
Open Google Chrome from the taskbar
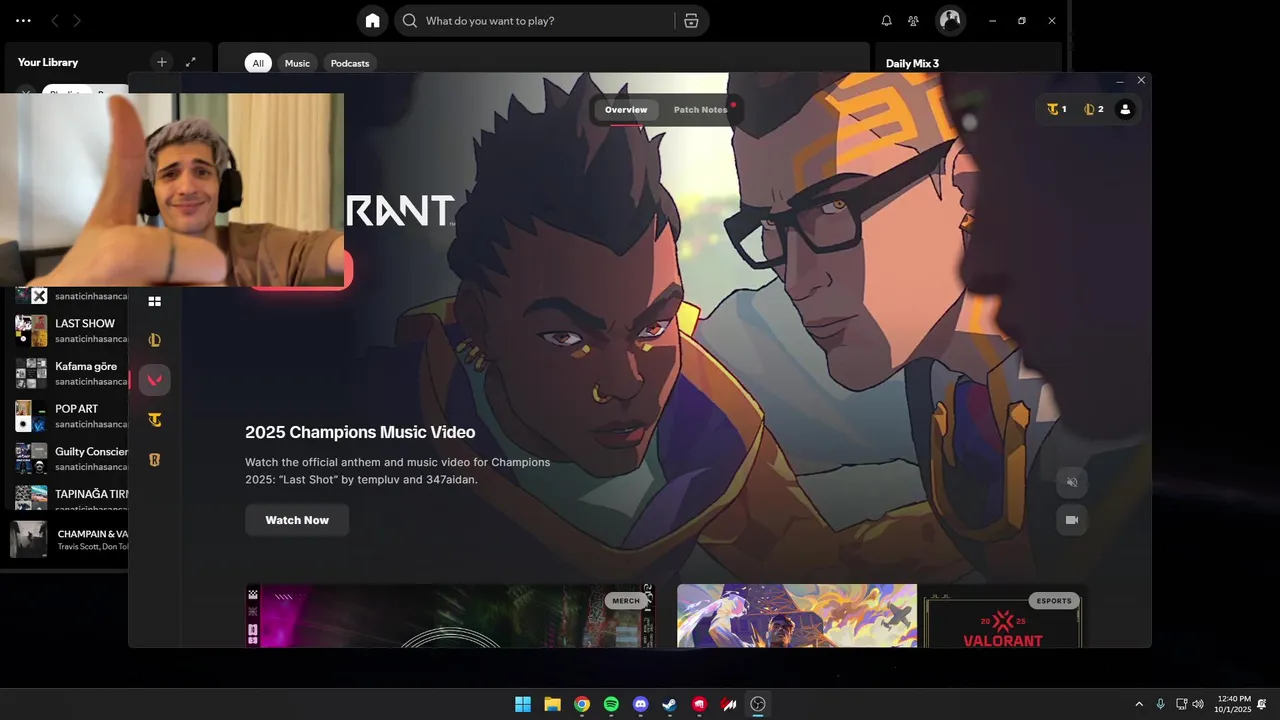click(x=582, y=704)
